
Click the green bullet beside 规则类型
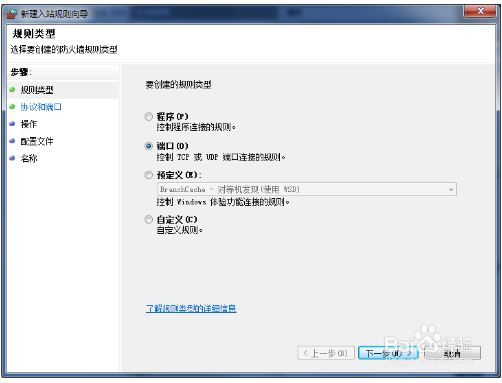click(12, 90)
